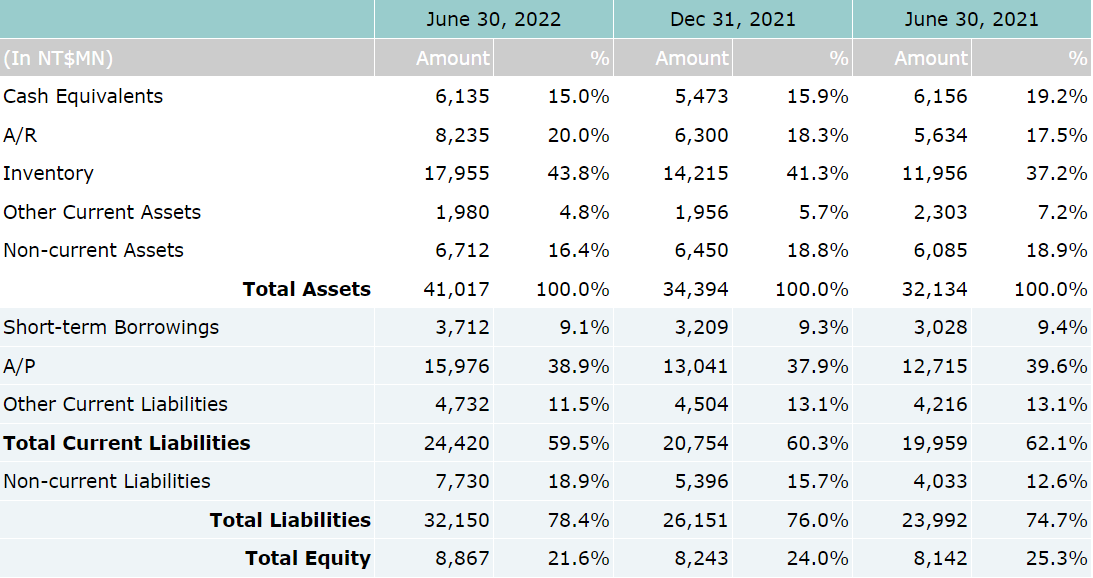The width and height of the screenshot is (1093, 578).
Task: Click the 13,041 A/P amount cell
Action: tap(696, 366)
